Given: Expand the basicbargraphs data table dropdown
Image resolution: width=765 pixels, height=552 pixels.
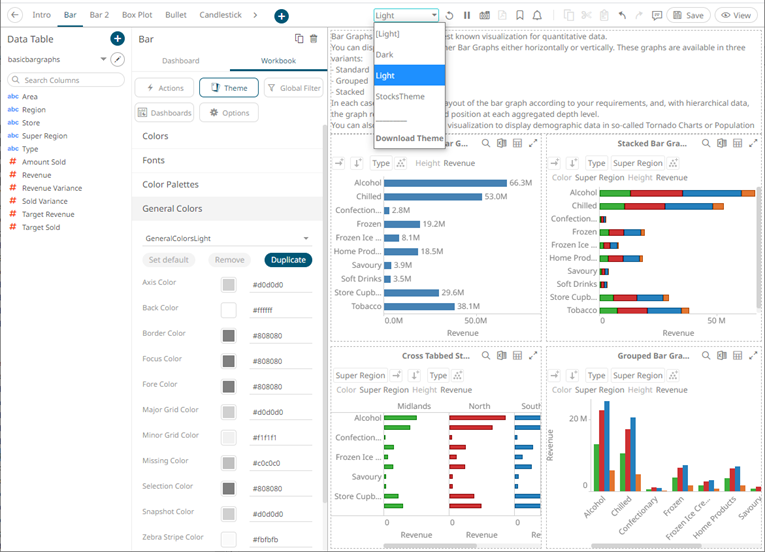Looking at the screenshot, I should click(x=103, y=60).
